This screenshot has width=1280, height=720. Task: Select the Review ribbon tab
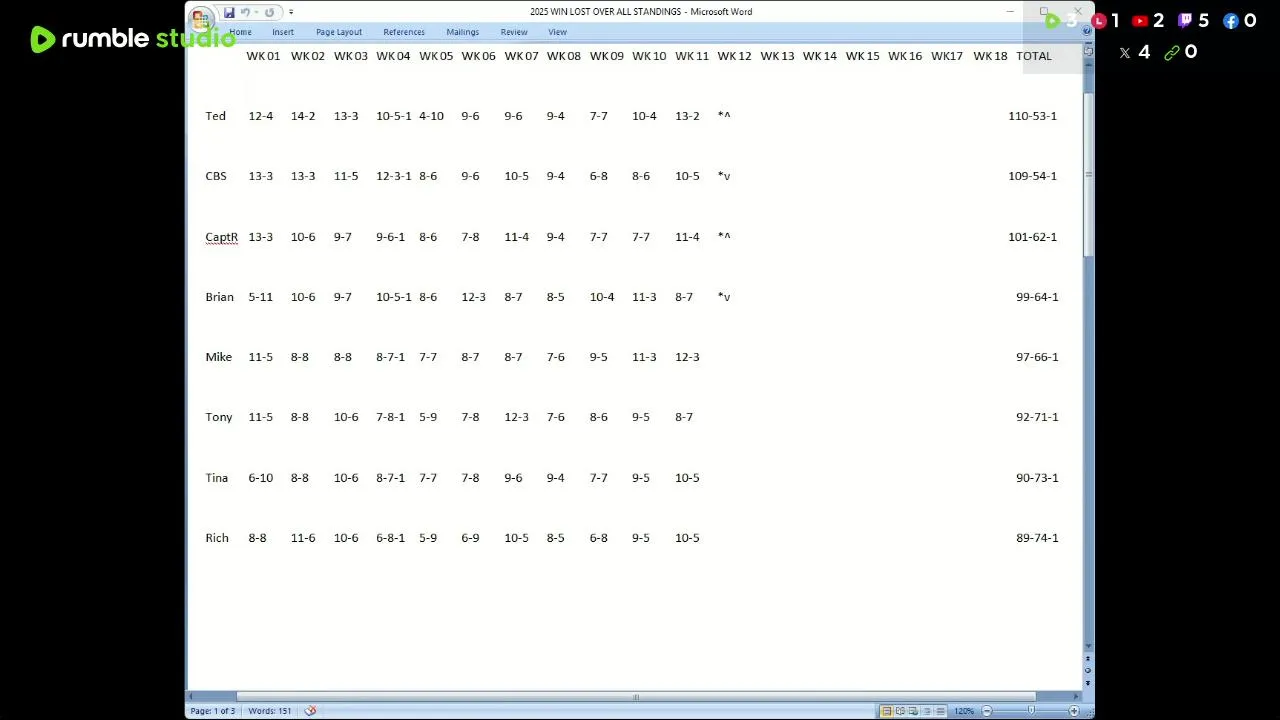514,32
